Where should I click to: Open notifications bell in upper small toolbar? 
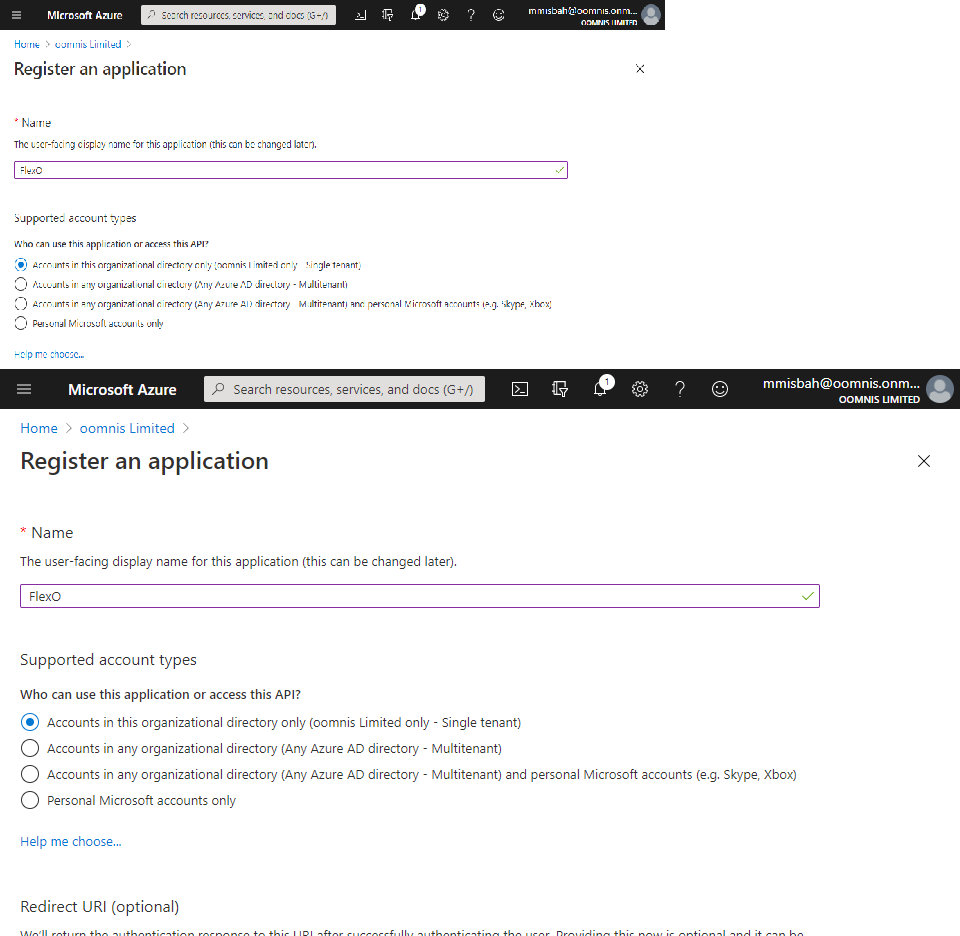(416, 13)
